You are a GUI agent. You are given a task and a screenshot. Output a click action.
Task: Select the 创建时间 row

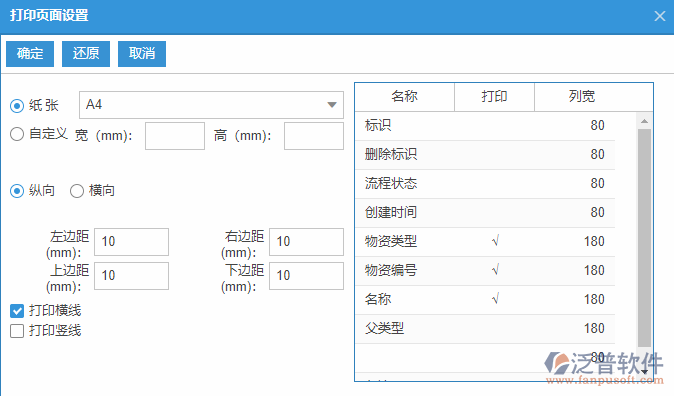click(485, 212)
